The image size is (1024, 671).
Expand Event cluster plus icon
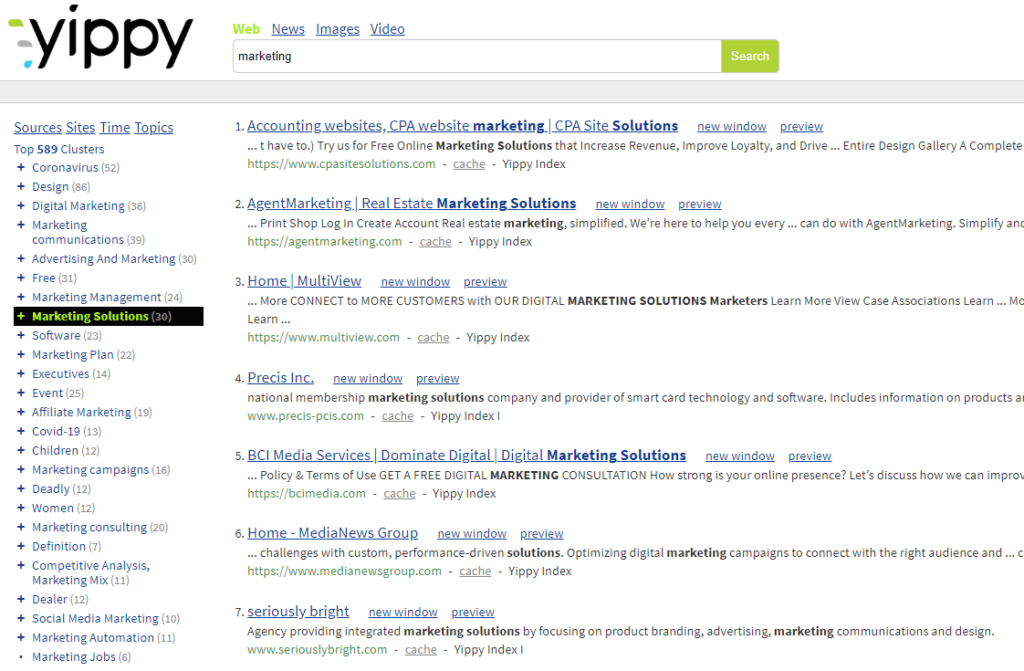click(21, 393)
